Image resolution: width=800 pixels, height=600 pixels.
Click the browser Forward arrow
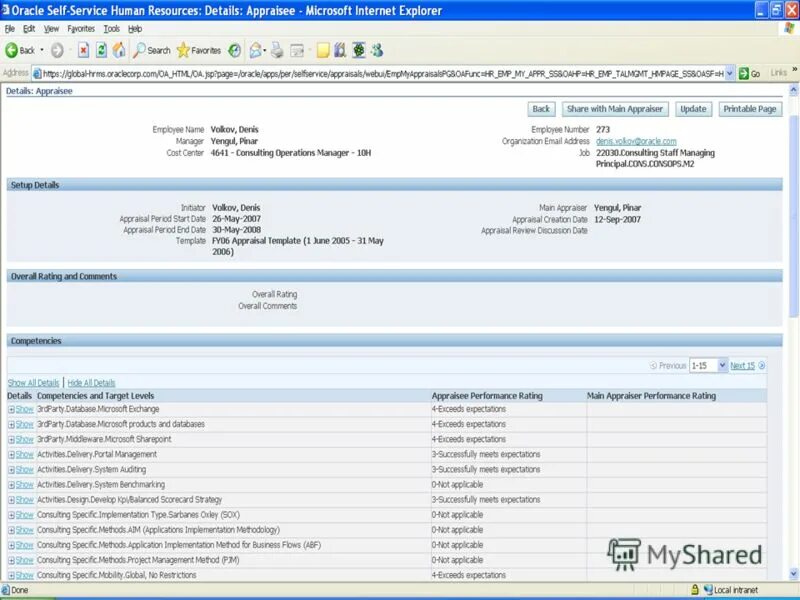pos(57,50)
